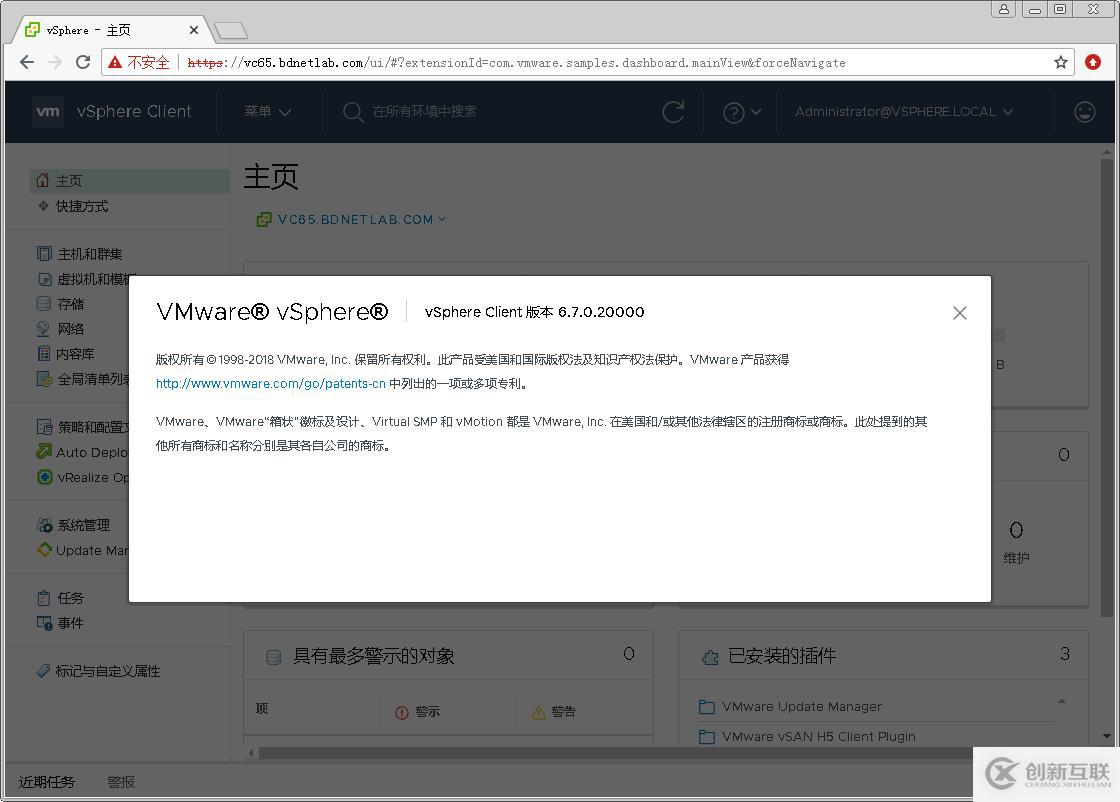Click the smiley feedback icon
This screenshot has height=802, width=1120.
pyautogui.click(x=1084, y=111)
